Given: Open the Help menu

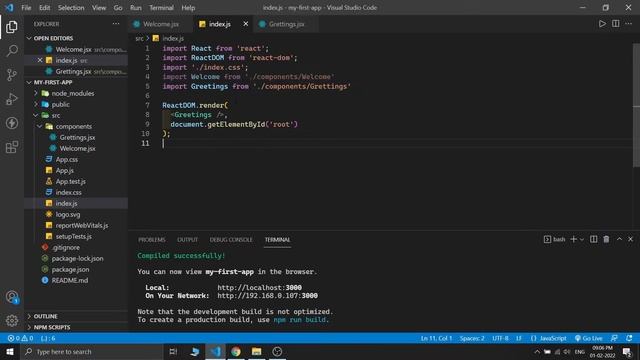Looking at the screenshot, I should (188, 8).
